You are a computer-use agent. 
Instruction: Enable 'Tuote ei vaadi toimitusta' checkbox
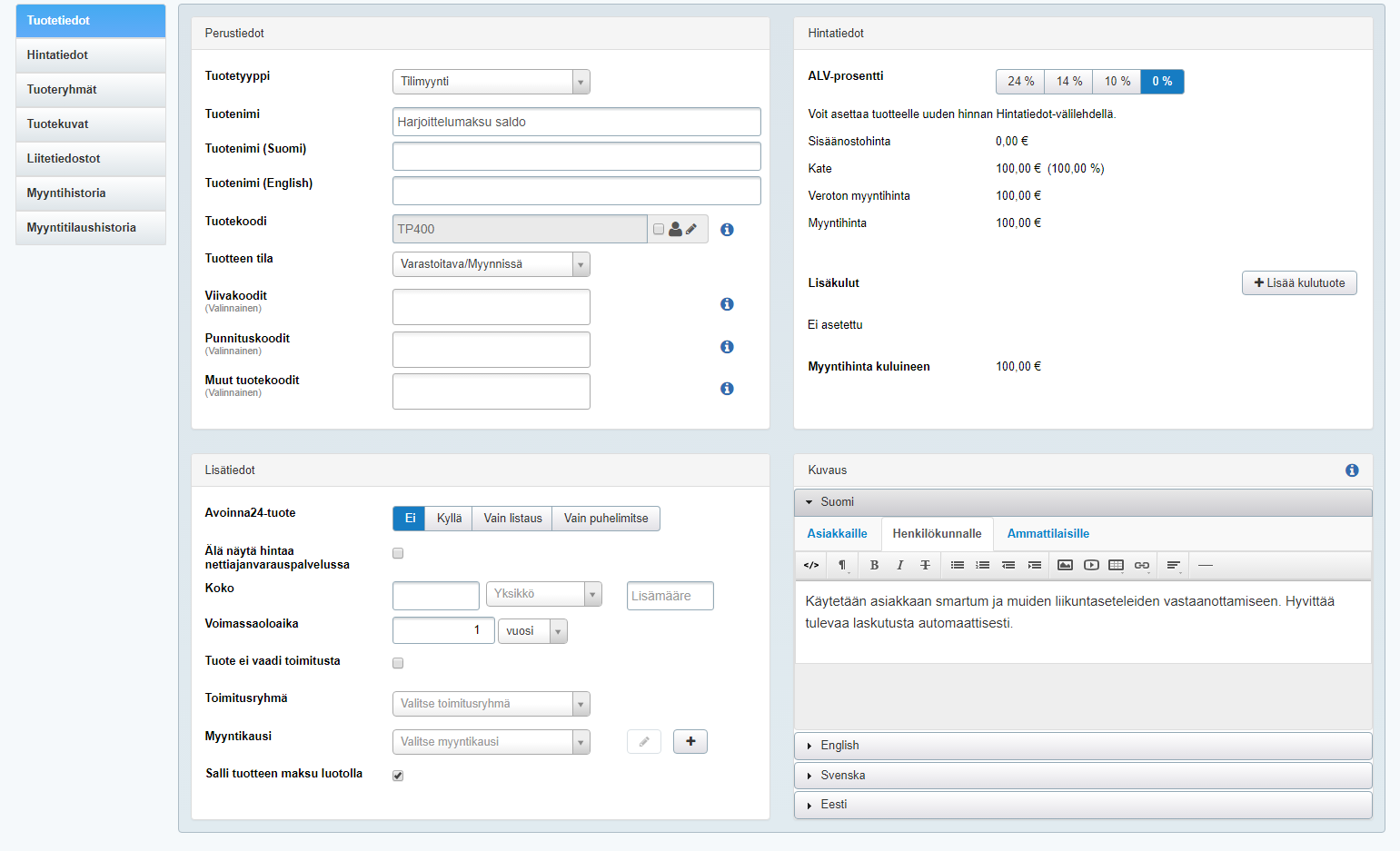(x=398, y=663)
